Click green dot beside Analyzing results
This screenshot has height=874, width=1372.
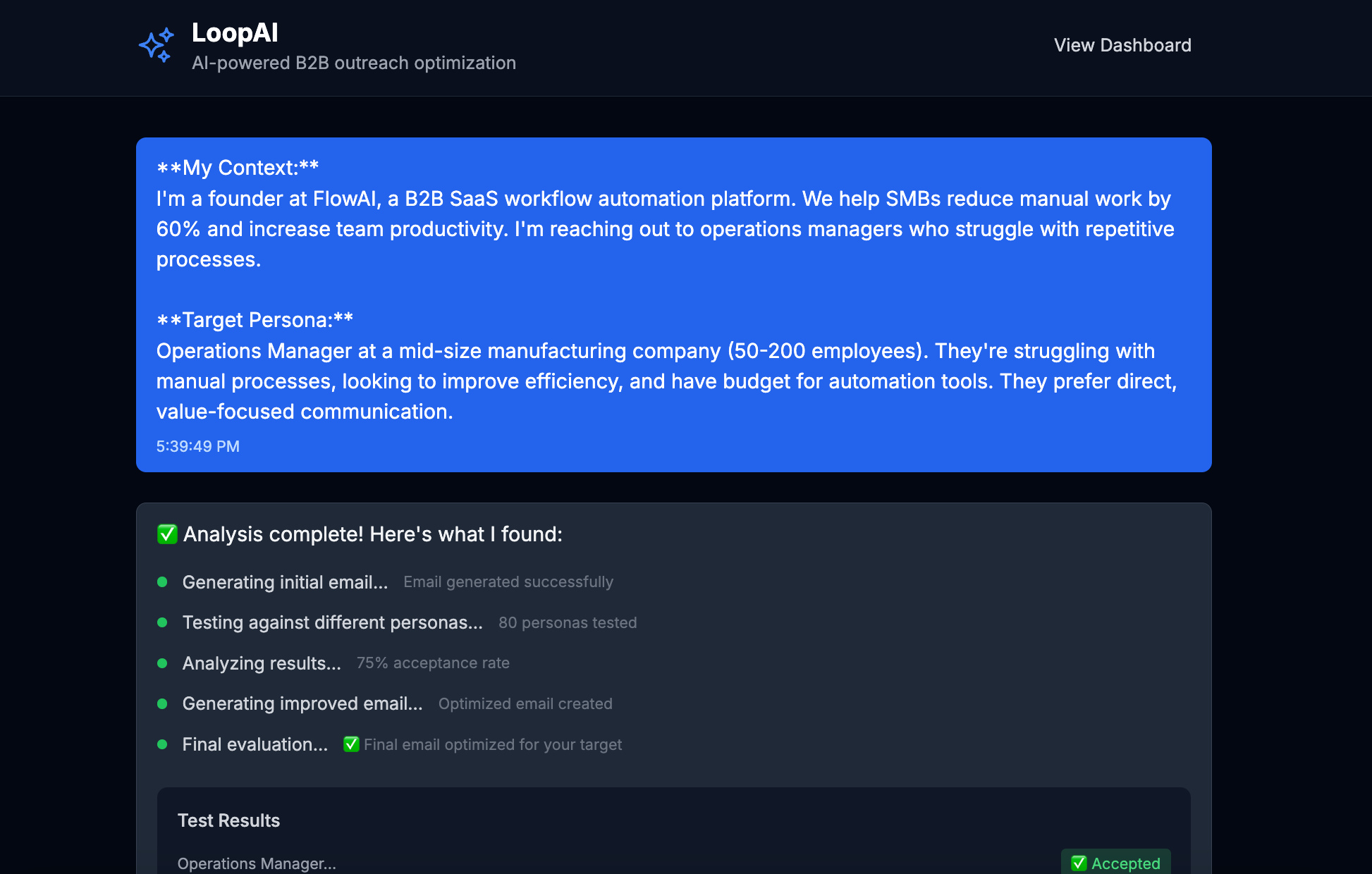162,663
